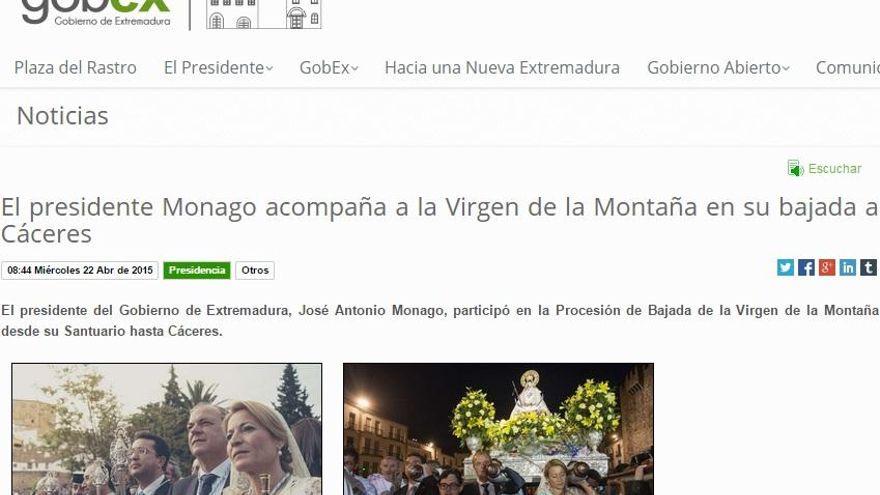Click the Otros category tag
880x495 pixels.
pos(255,271)
